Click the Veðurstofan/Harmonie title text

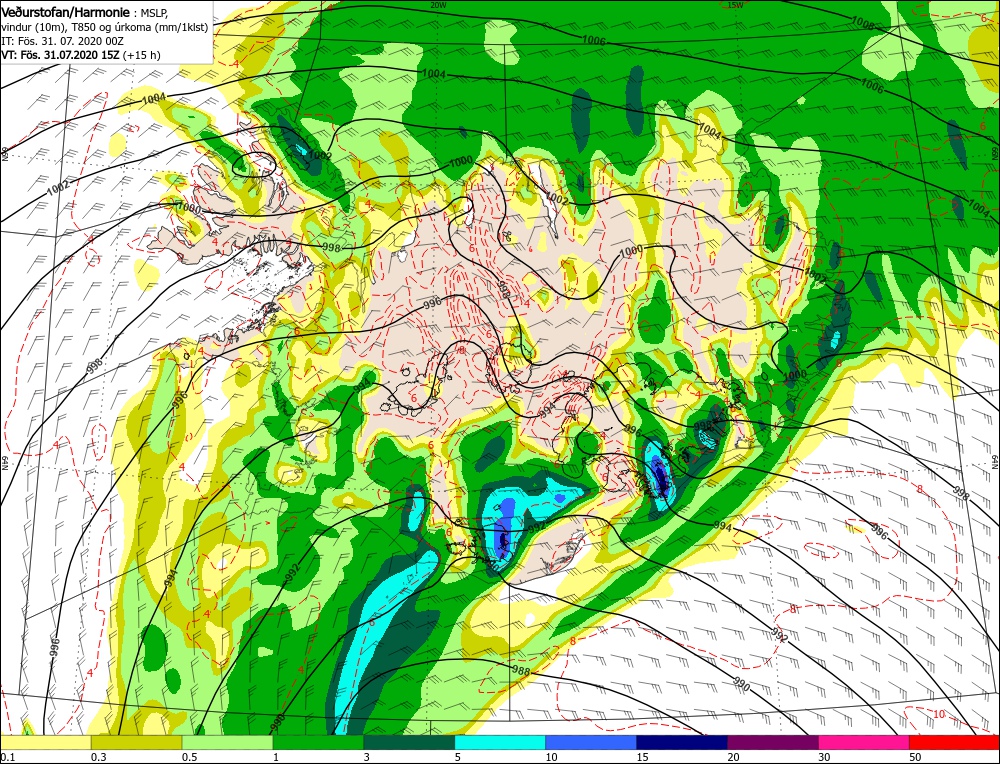pyautogui.click(x=67, y=13)
